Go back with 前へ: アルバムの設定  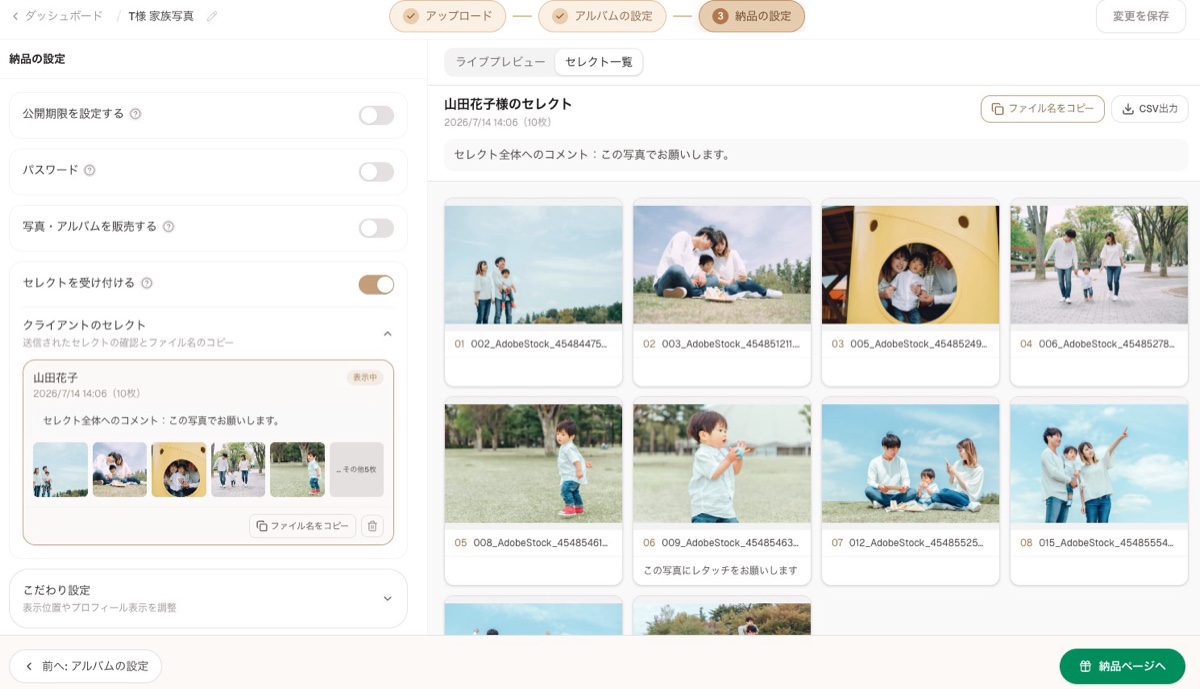coord(86,666)
